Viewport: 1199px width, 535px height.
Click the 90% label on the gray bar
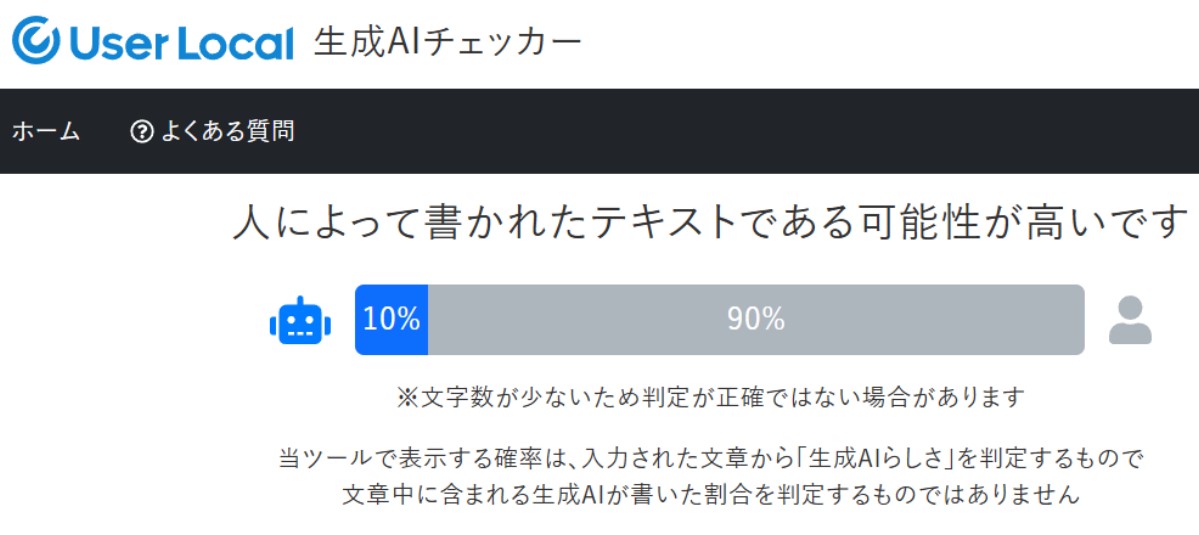[x=756, y=320]
